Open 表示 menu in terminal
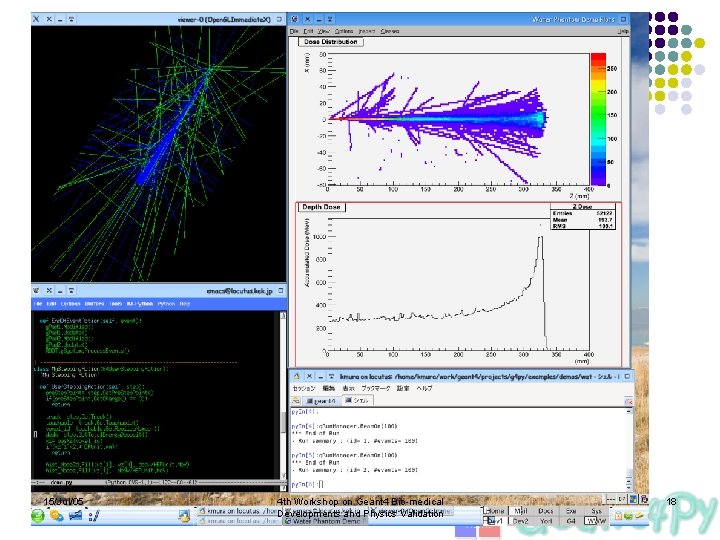The width and height of the screenshot is (720, 540). tap(349, 388)
